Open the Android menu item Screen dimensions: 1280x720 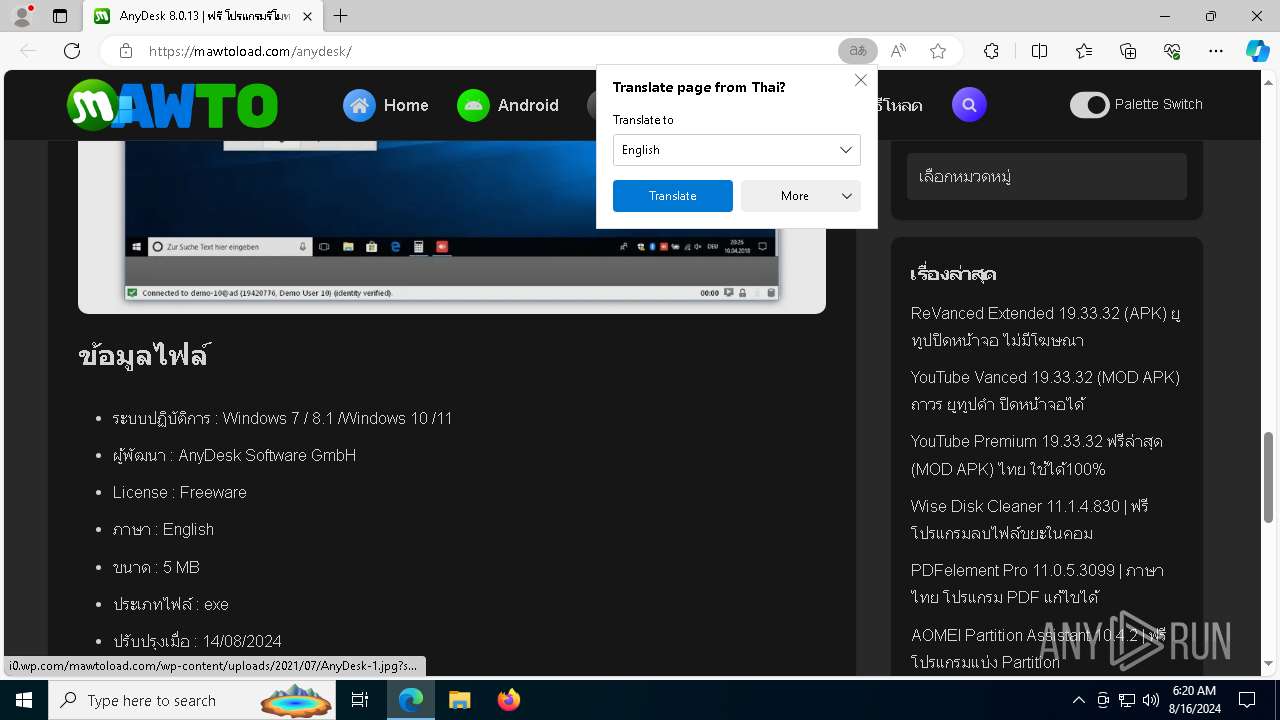(528, 105)
